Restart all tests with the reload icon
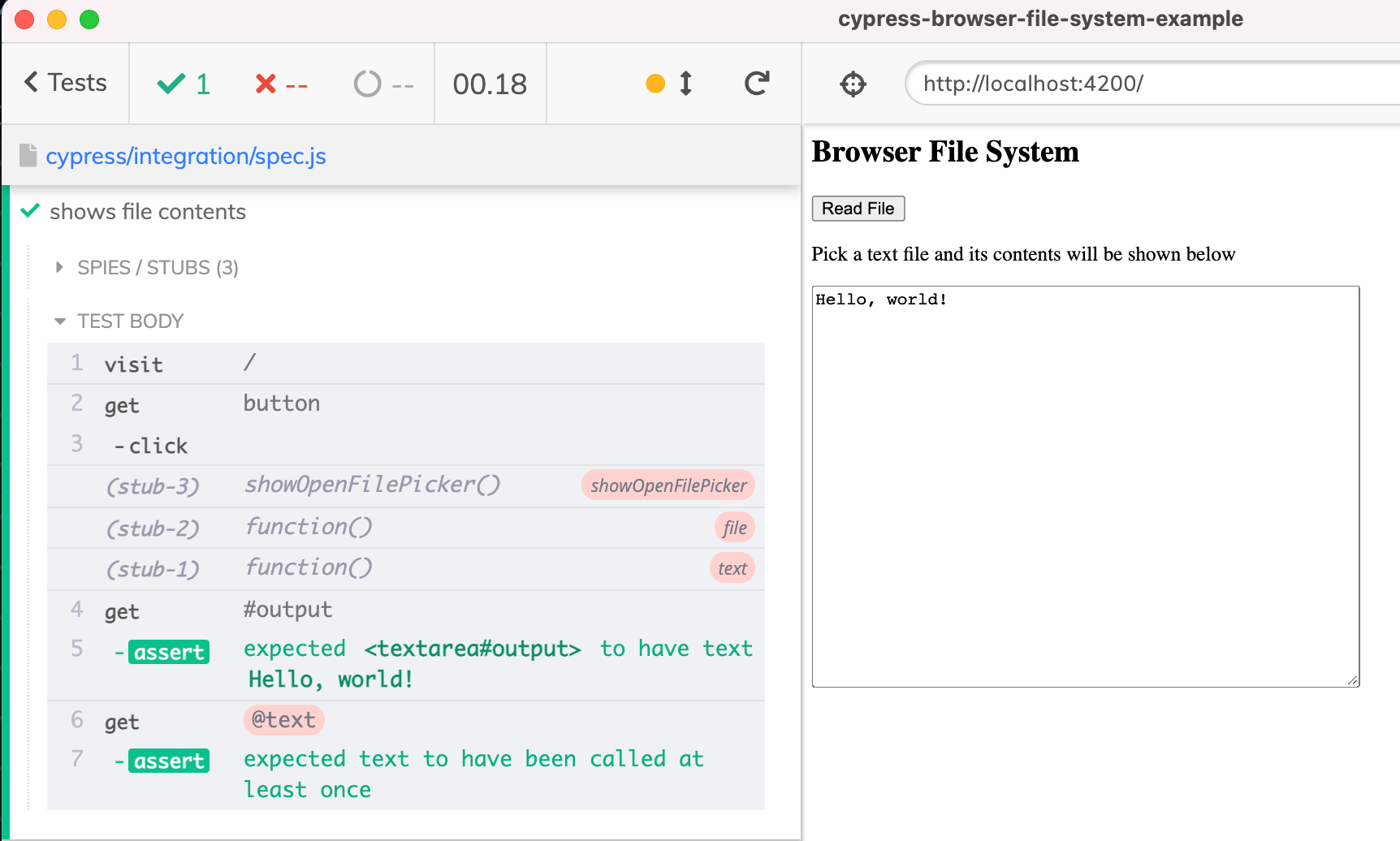Screen dimensions: 1400x841 756,82
